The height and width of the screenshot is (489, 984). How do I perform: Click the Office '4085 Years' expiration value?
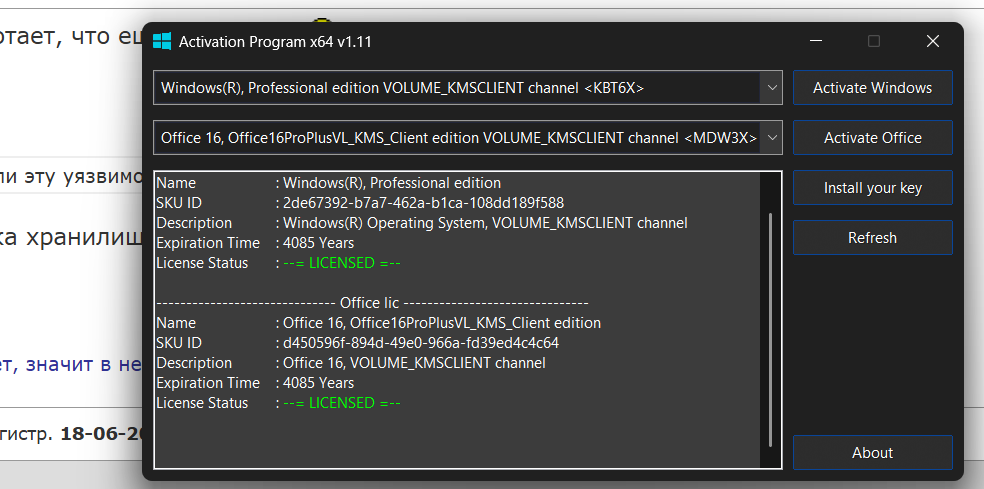click(318, 383)
